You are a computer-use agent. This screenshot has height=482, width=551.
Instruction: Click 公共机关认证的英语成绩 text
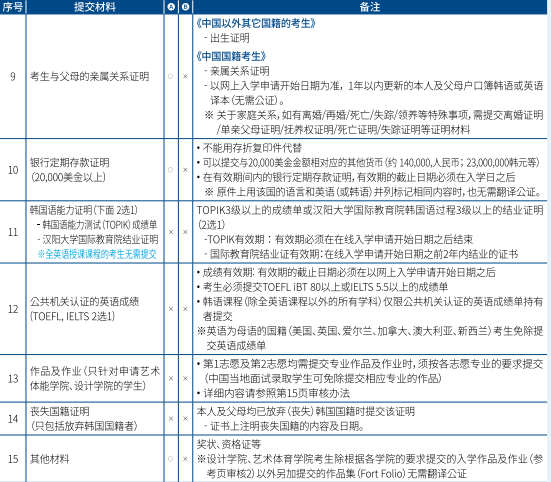click(x=84, y=301)
